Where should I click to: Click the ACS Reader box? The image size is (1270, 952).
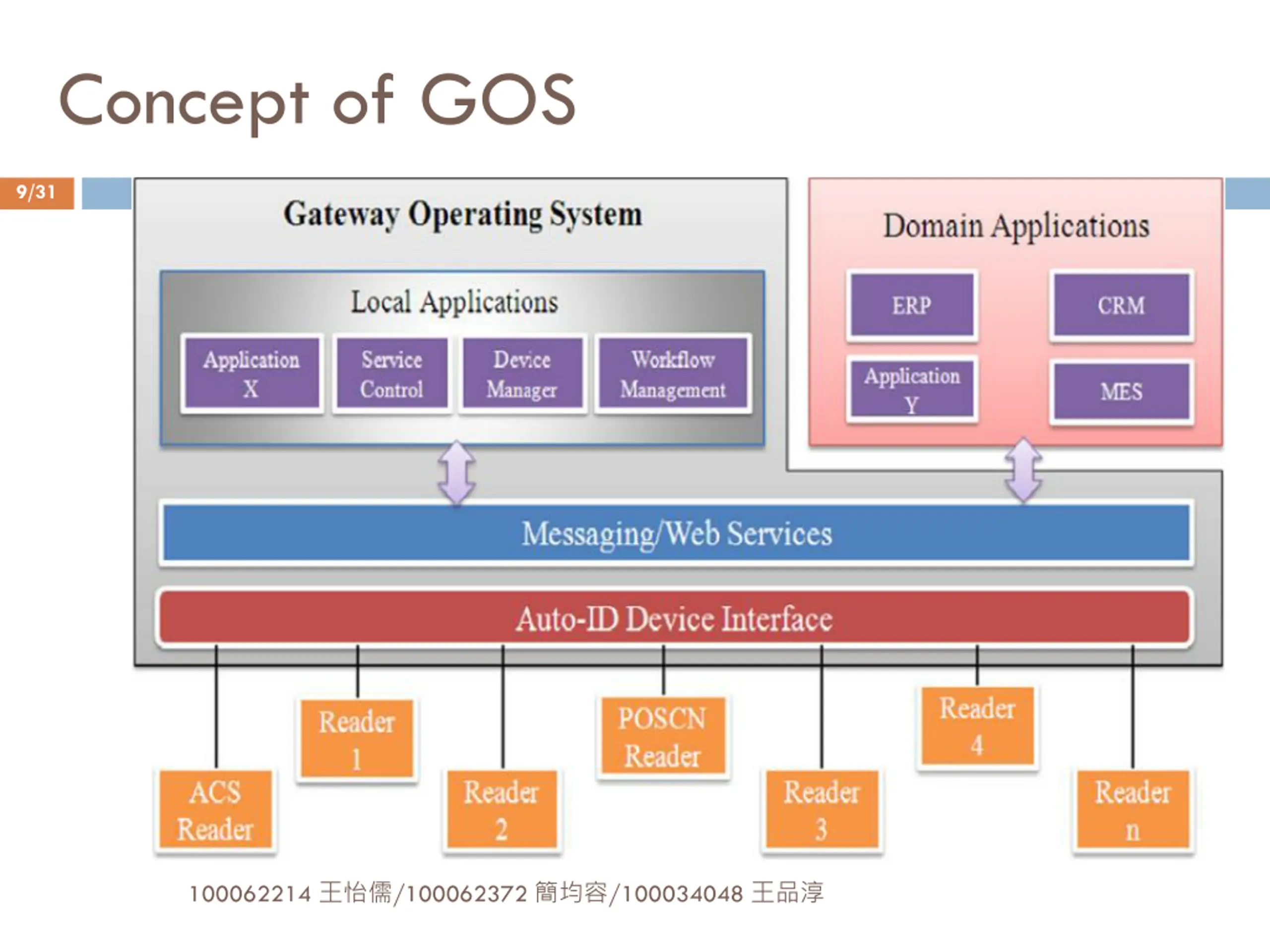[215, 810]
